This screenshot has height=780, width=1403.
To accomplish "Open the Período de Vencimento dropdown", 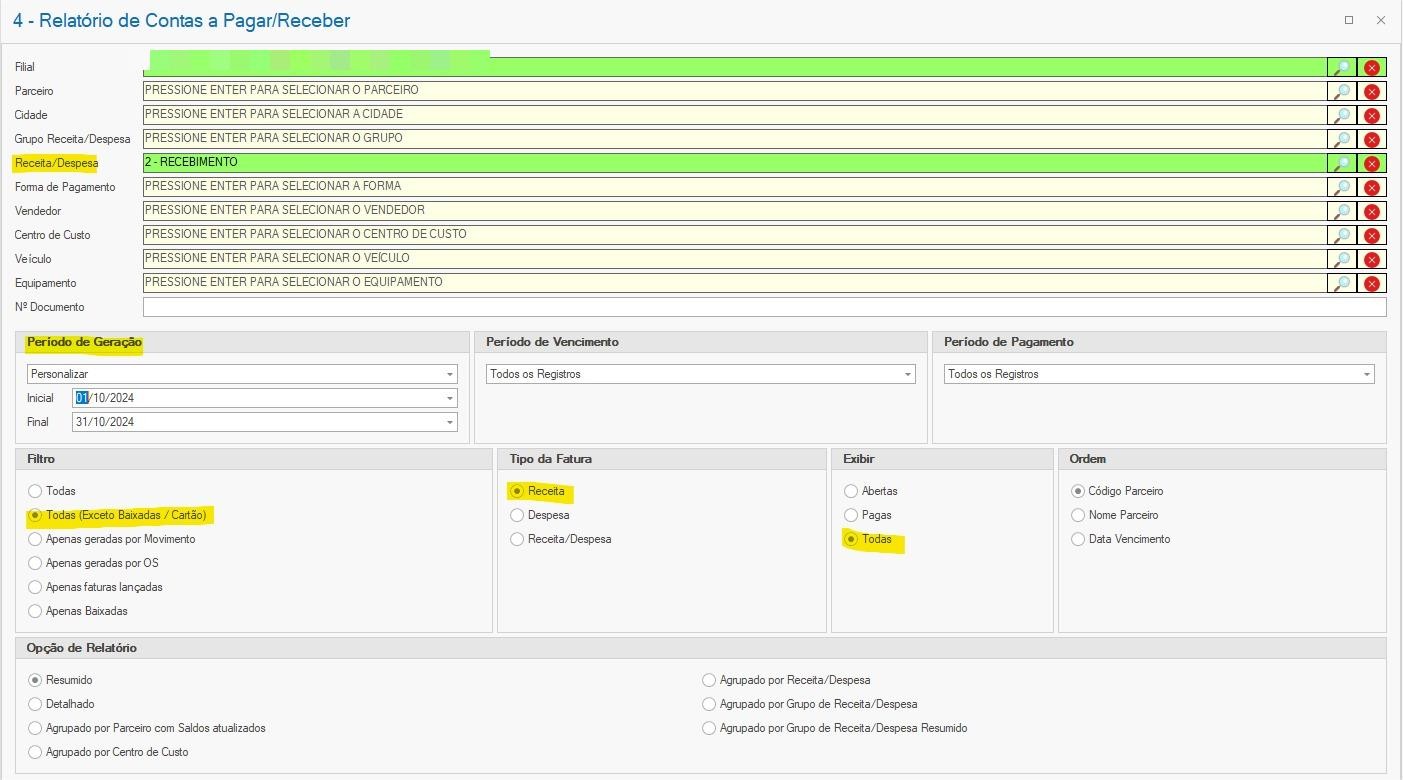I will (907, 374).
